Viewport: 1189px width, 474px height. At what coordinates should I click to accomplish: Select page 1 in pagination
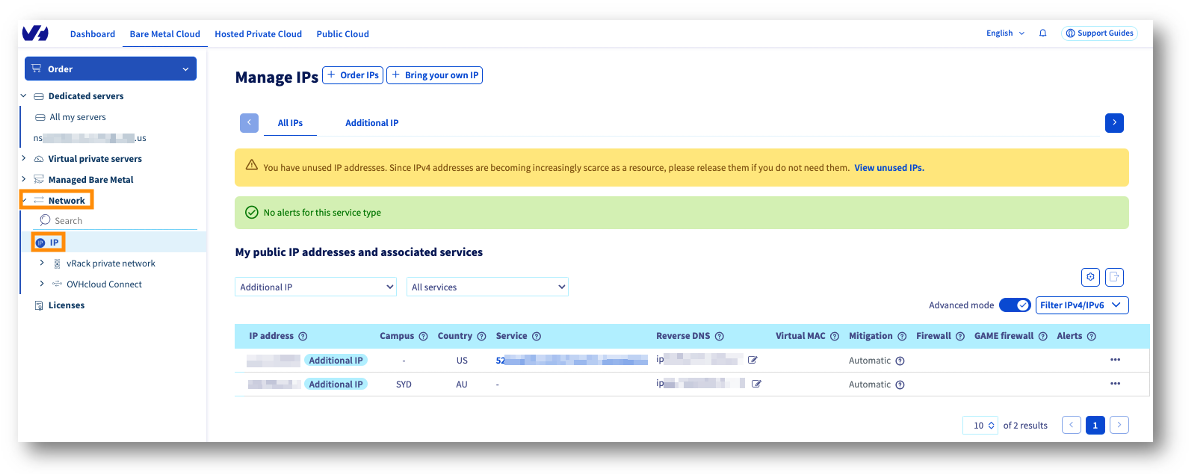(1095, 425)
